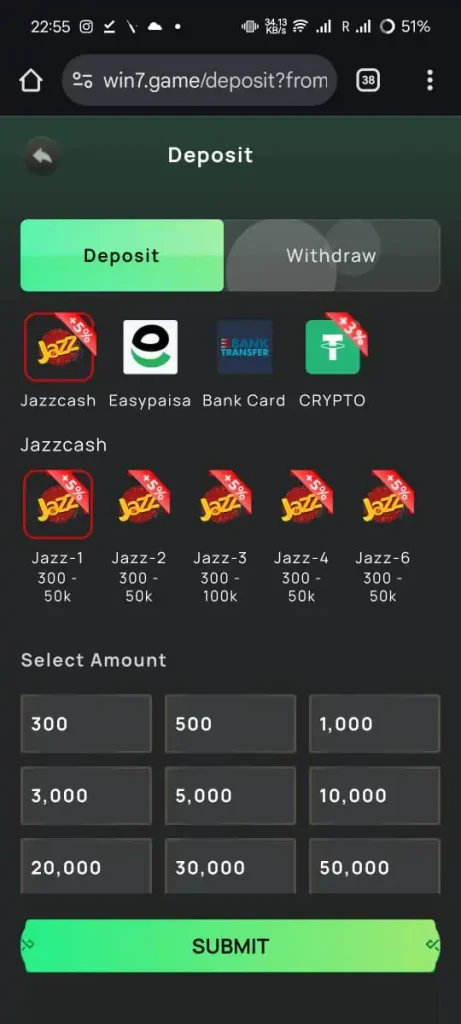Choose the Jazz-4 channel
The image size is (461, 1024).
click(x=302, y=503)
